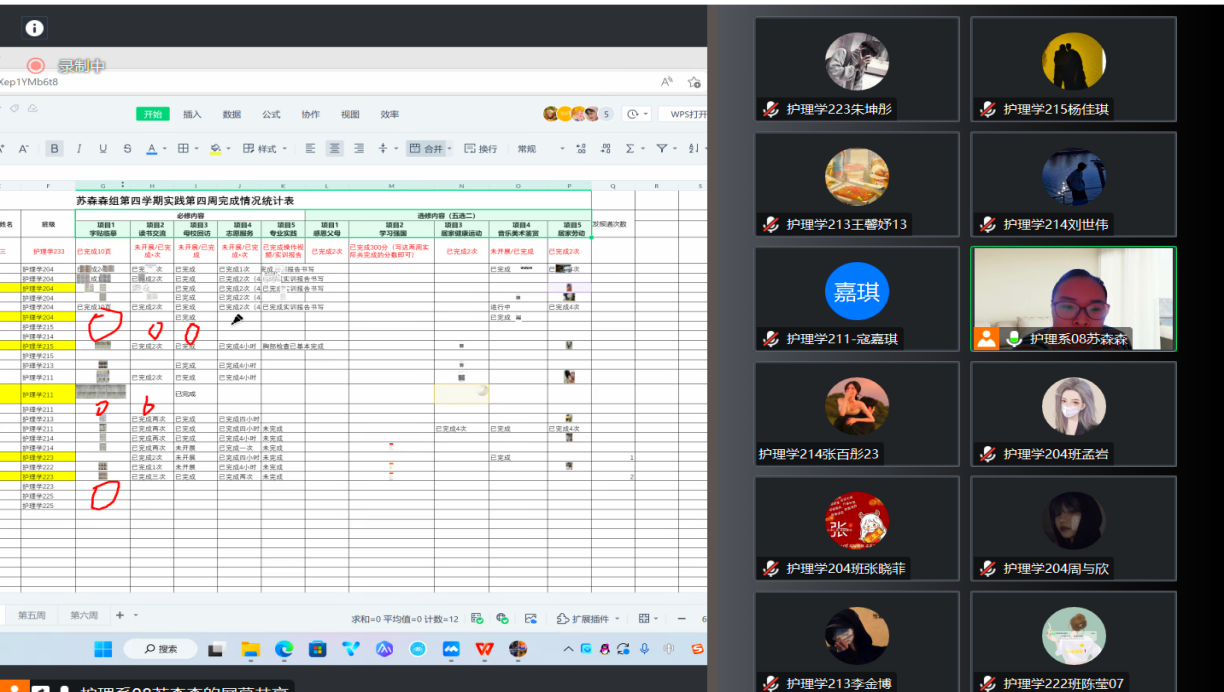Viewport: 1224px width, 692px height.
Task: Apply strikethrough formatting
Action: [127, 149]
